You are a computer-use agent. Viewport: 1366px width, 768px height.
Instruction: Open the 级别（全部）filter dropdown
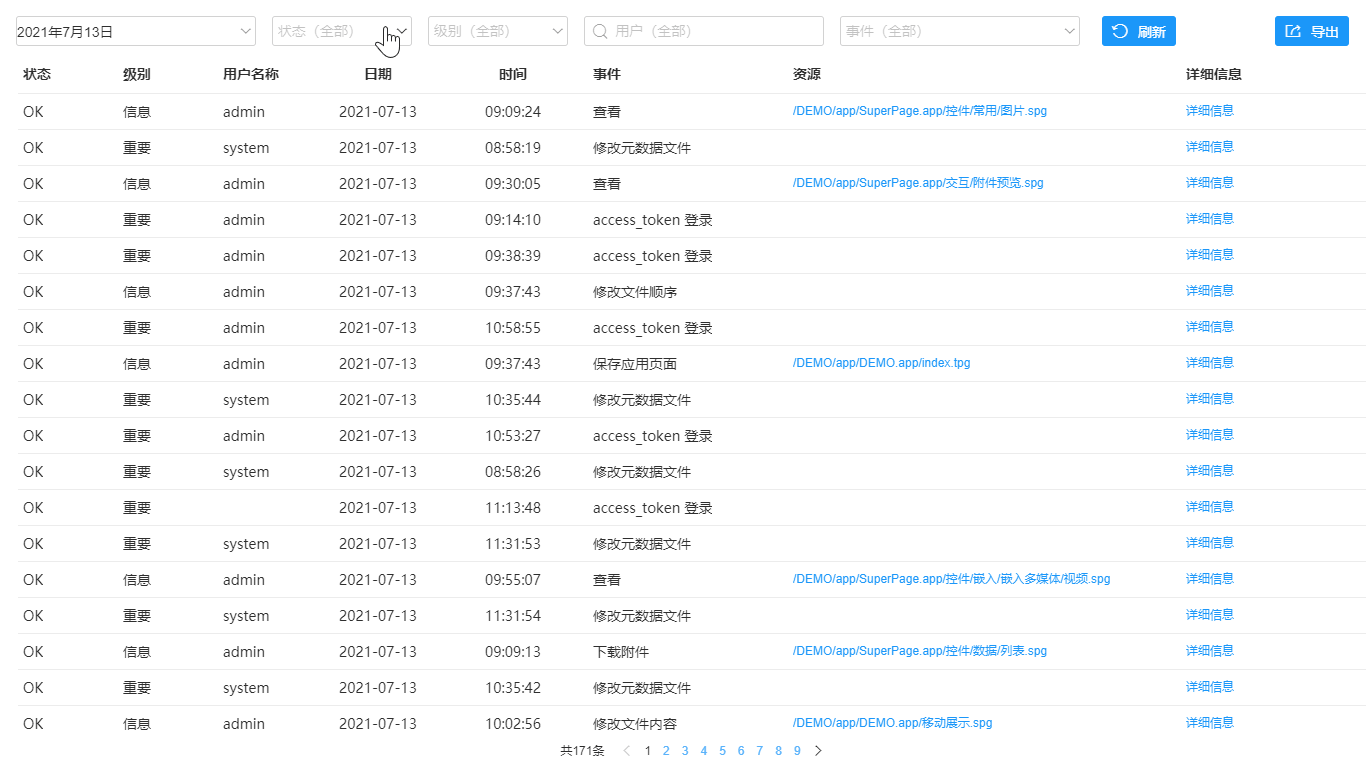click(x=497, y=31)
